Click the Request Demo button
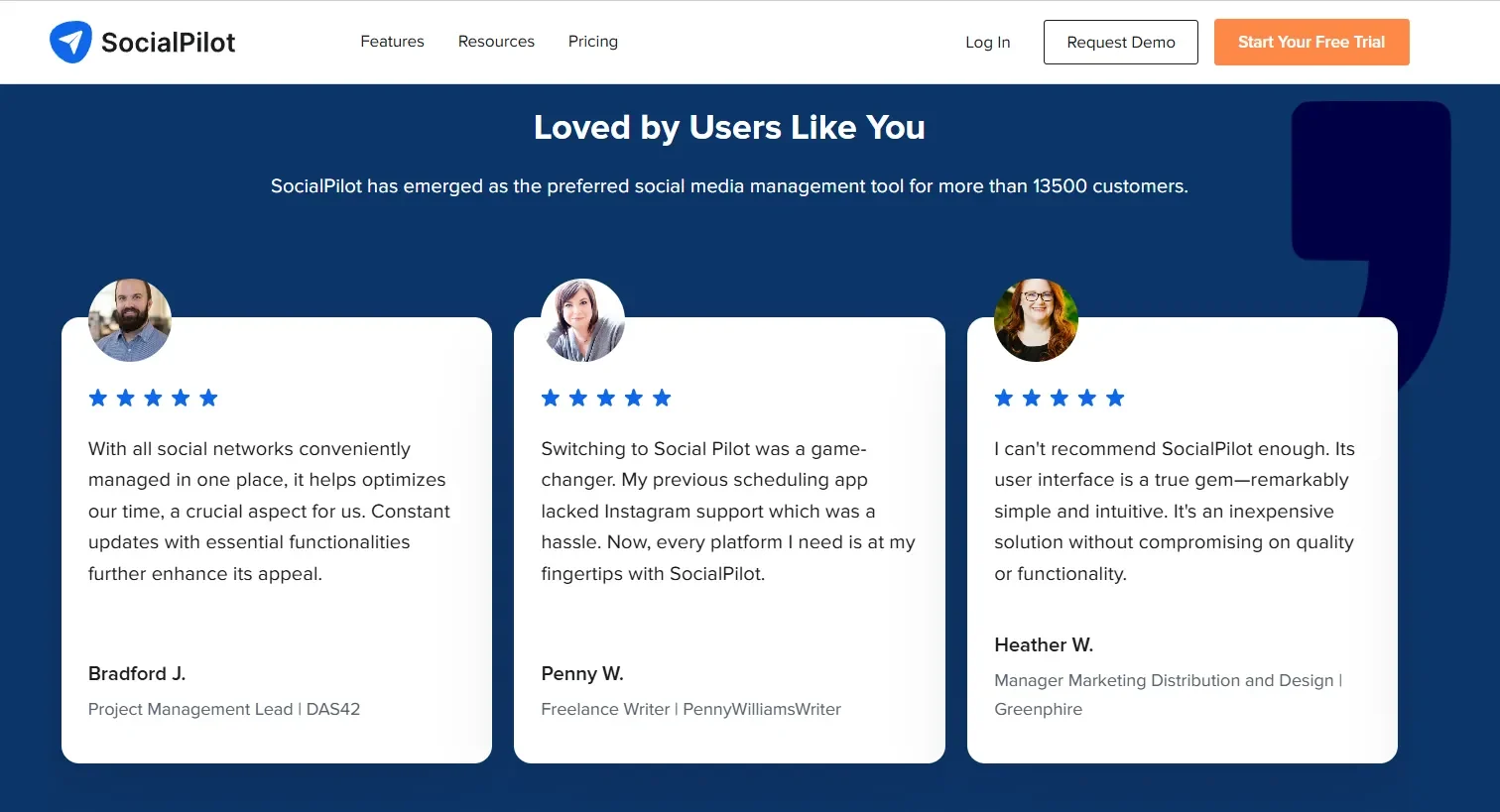The width and height of the screenshot is (1500, 812). (1120, 42)
